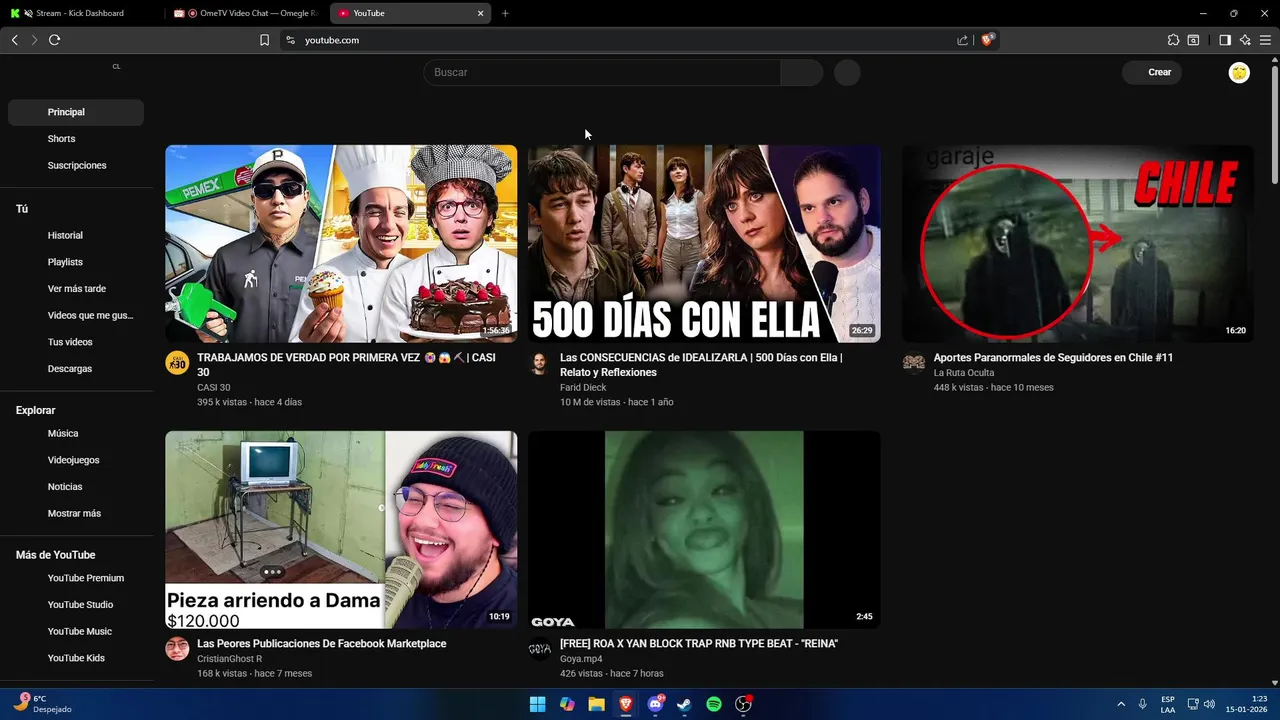Viewport: 1280px width, 720px height.
Task: Open the TRABAJAMOS DE VERDAD video thumbnail
Action: click(341, 244)
